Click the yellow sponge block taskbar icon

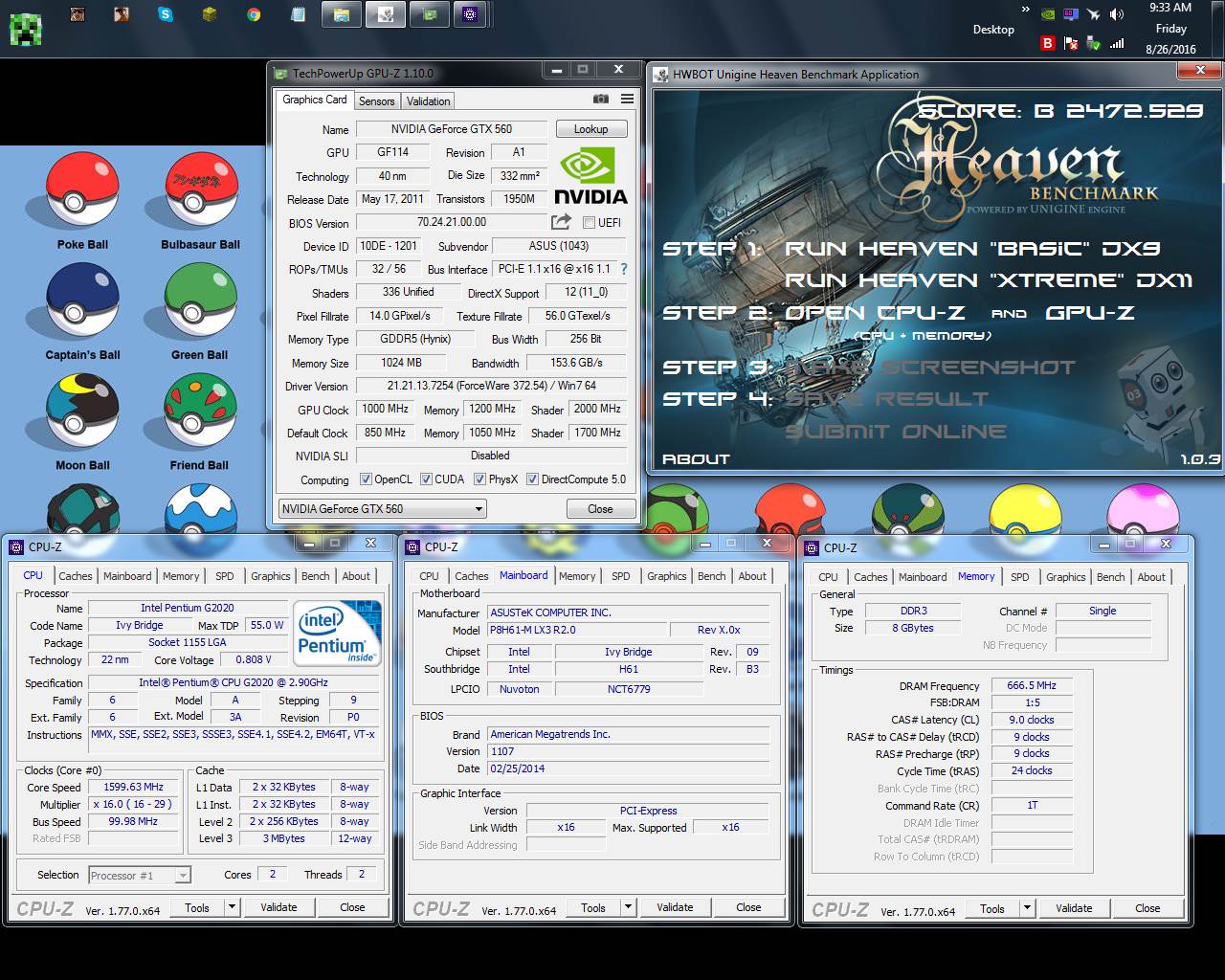(x=210, y=14)
